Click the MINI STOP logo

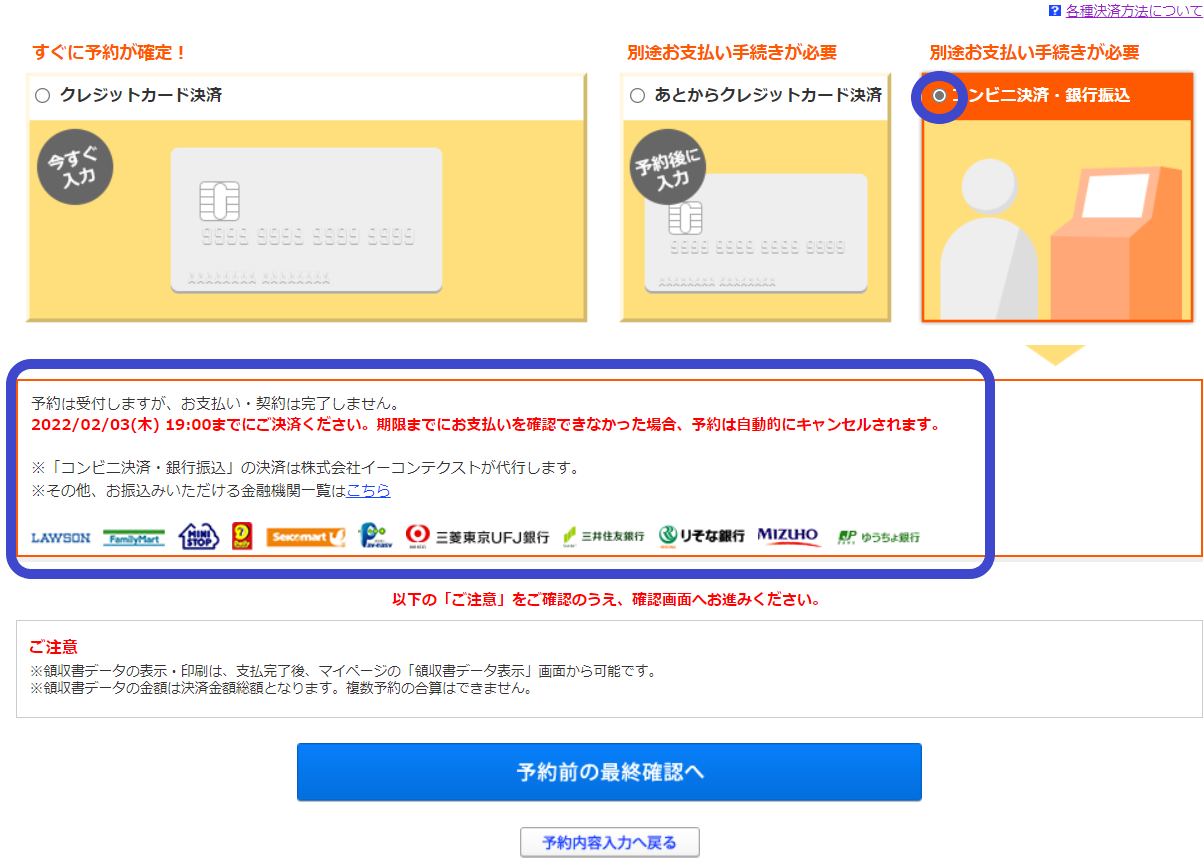point(198,537)
